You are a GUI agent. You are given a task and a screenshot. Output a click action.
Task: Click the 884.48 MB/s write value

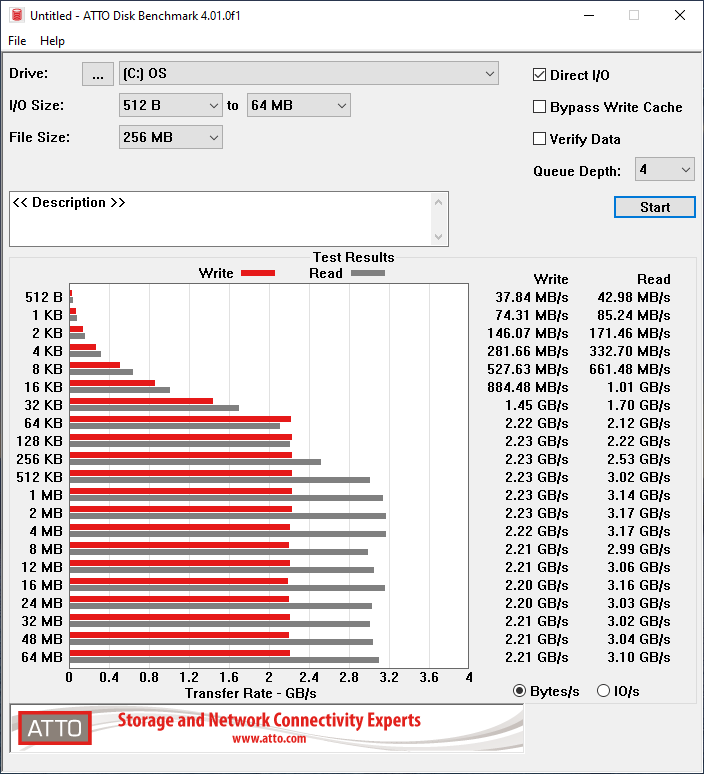tap(528, 387)
